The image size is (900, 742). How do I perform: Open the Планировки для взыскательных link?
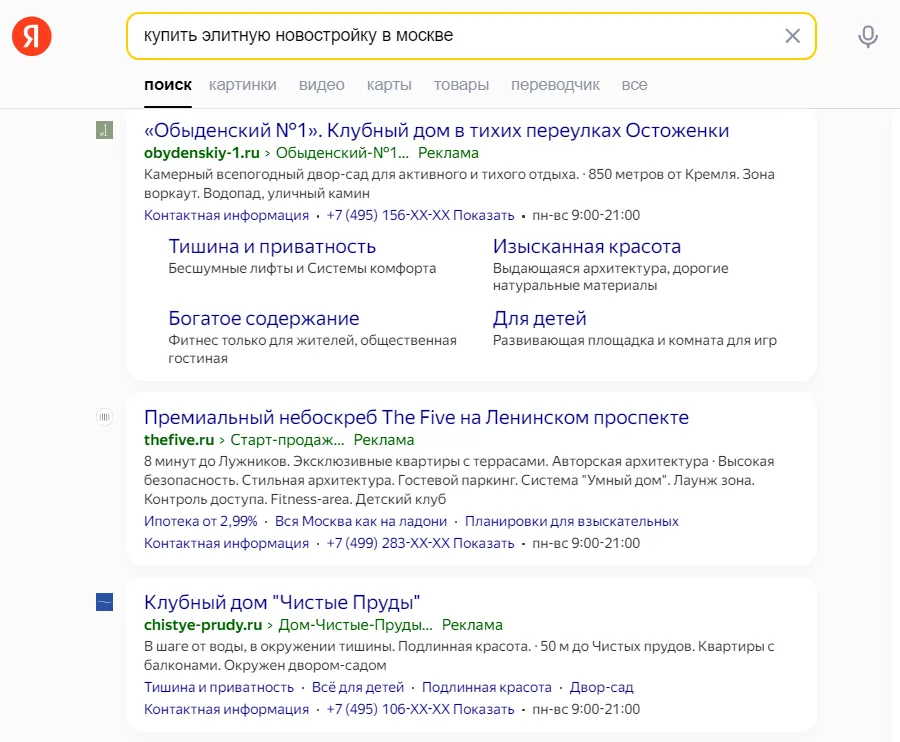572,521
